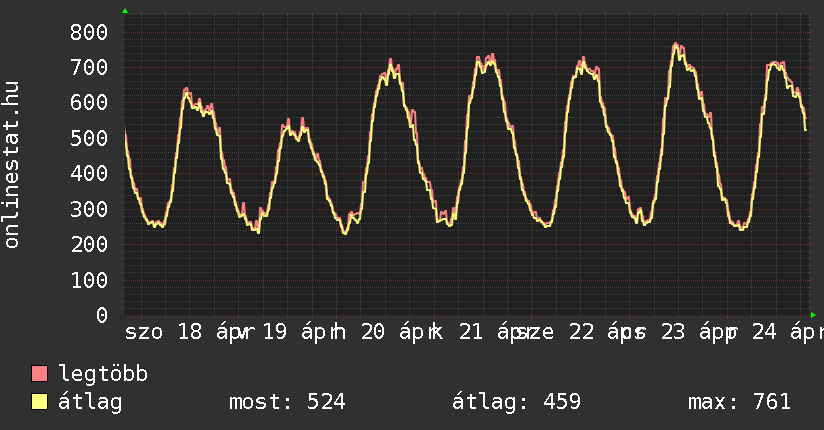Image resolution: width=824 pixels, height=430 pixels.
Task: Click the vertical onlinestat.hu label
Action: tap(13, 165)
